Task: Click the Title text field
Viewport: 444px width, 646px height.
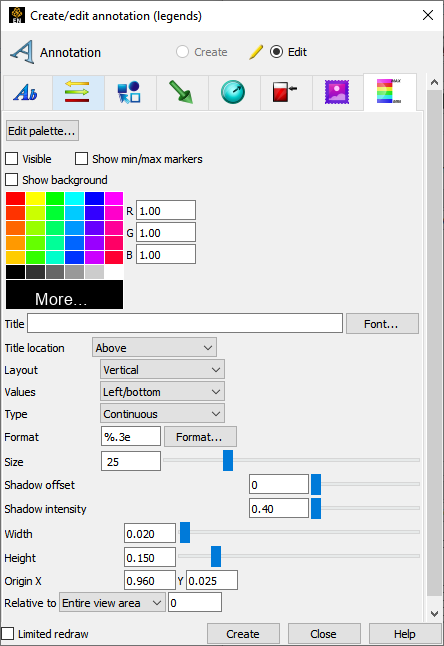Action: pos(185,323)
